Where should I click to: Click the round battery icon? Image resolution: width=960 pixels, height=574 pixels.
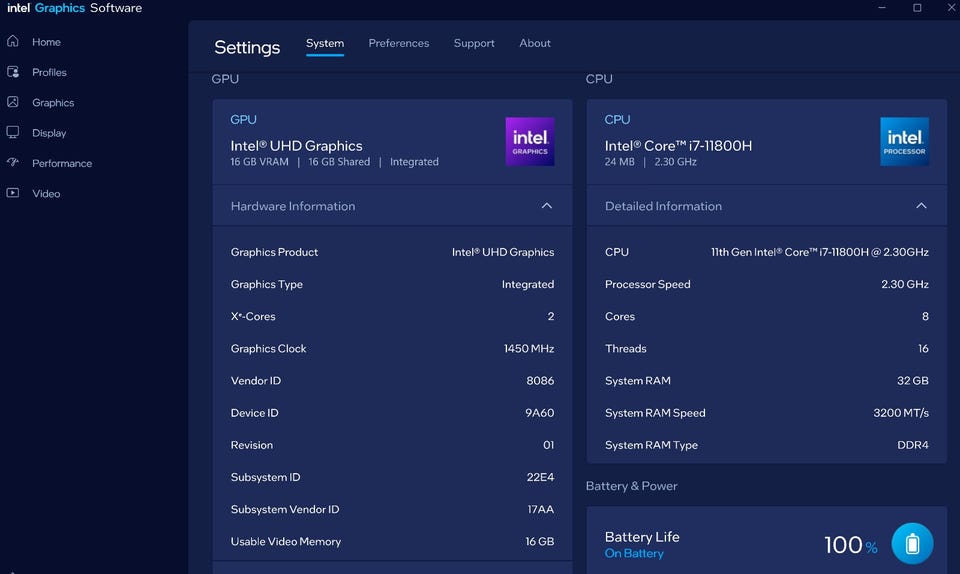912,543
